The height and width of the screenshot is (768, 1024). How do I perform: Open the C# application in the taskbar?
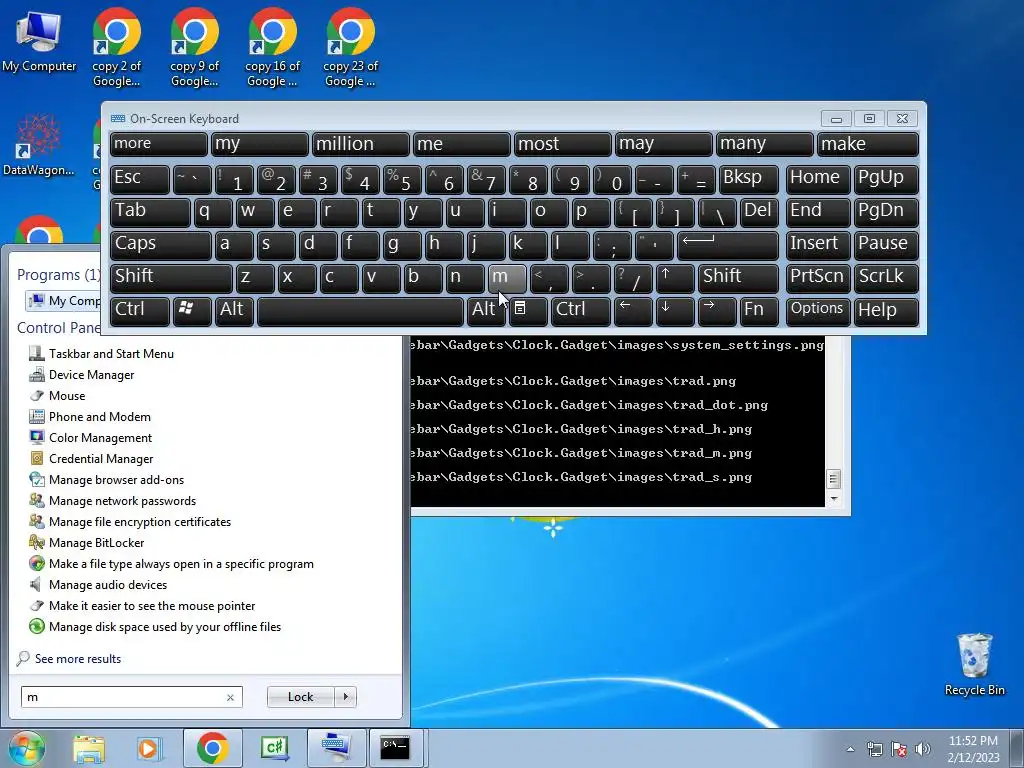pyautogui.click(x=274, y=748)
